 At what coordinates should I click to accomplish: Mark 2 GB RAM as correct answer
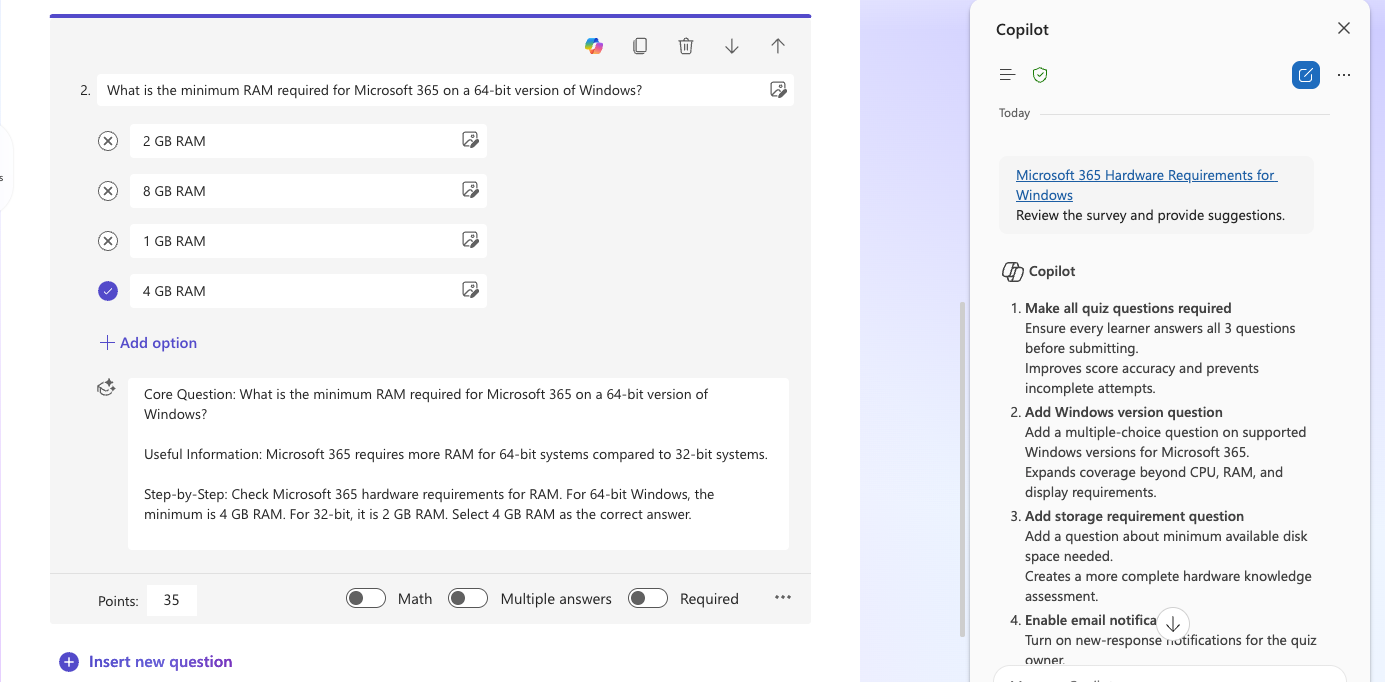(x=108, y=141)
